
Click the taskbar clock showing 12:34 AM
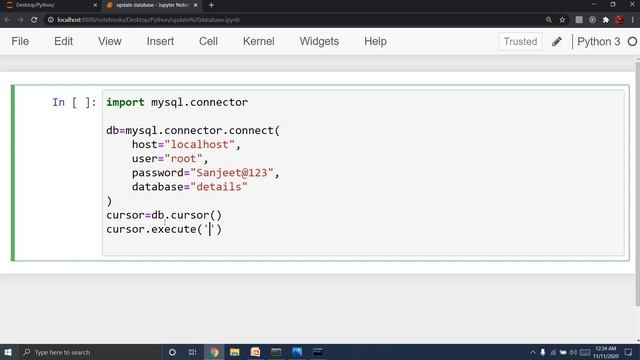(606, 352)
